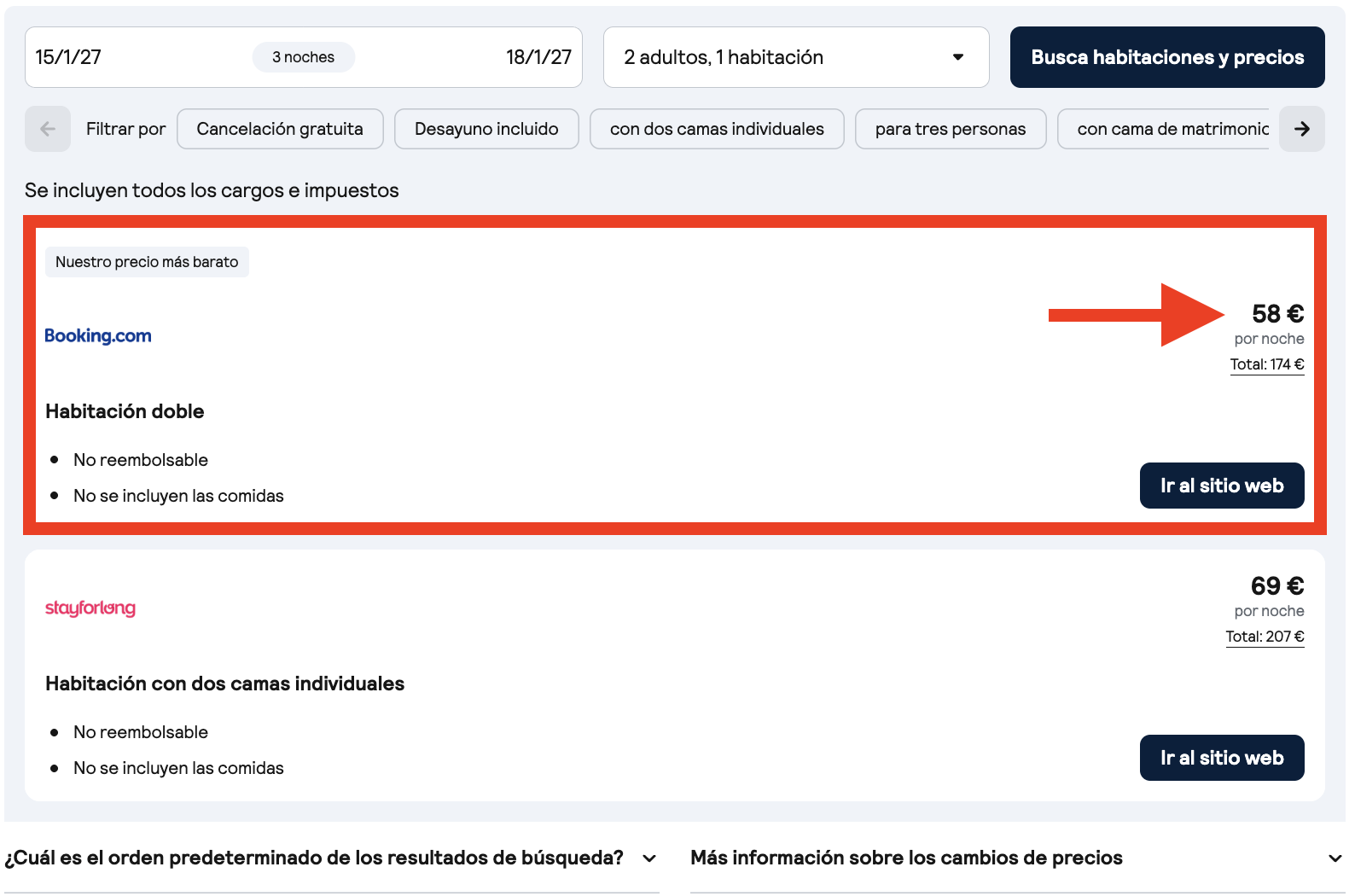Select the con cama de matrimonio filter
This screenshot has height=896, width=1355.
(1164, 129)
